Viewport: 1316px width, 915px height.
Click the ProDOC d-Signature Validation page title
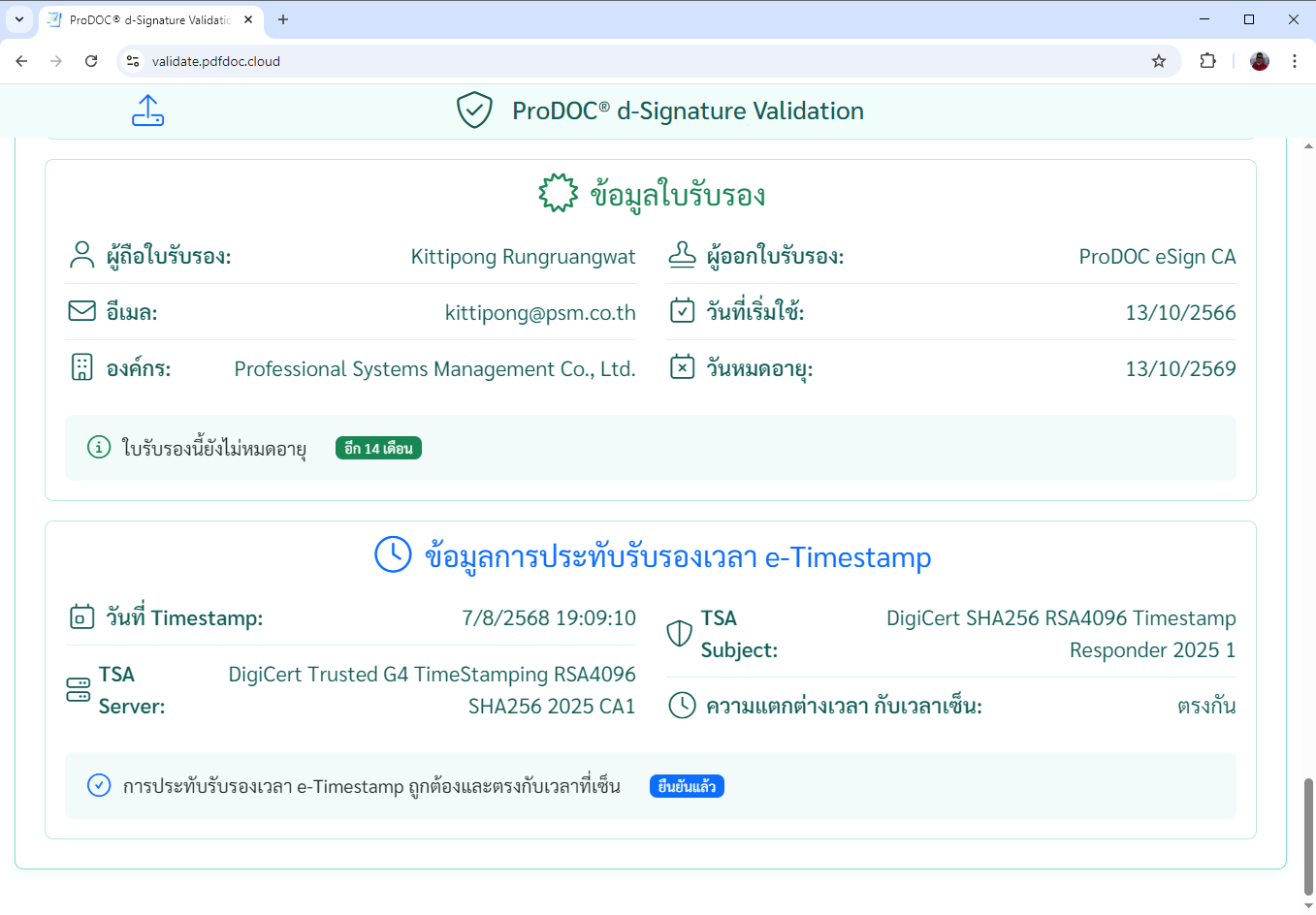pos(688,110)
